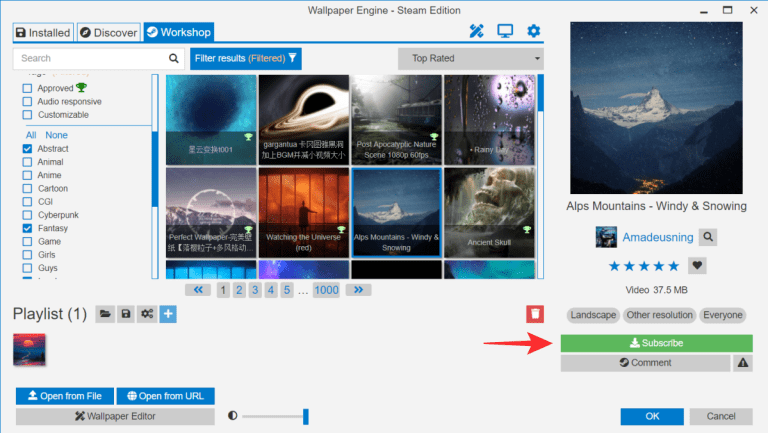
Task: Click the five-star rating
Action: [644, 266]
